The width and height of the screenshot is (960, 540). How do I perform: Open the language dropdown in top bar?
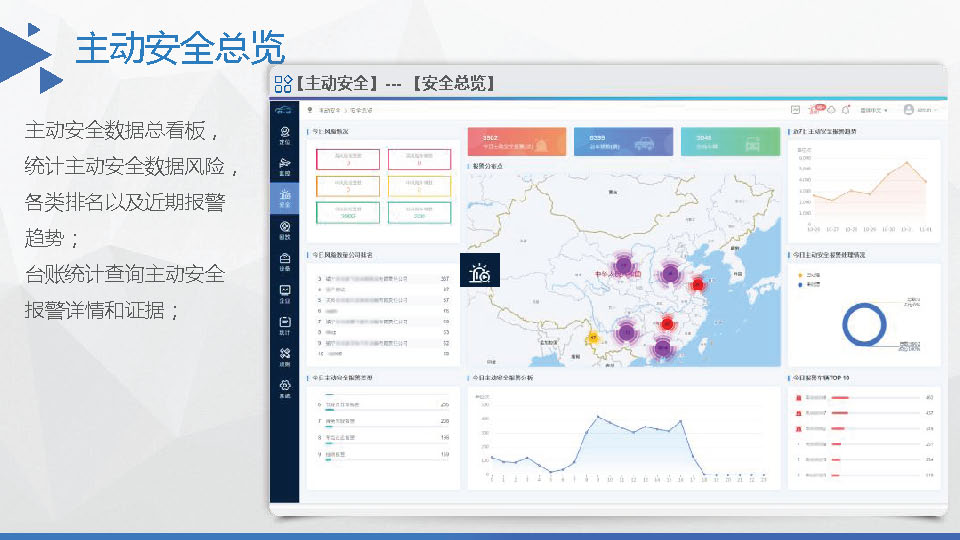(x=874, y=110)
